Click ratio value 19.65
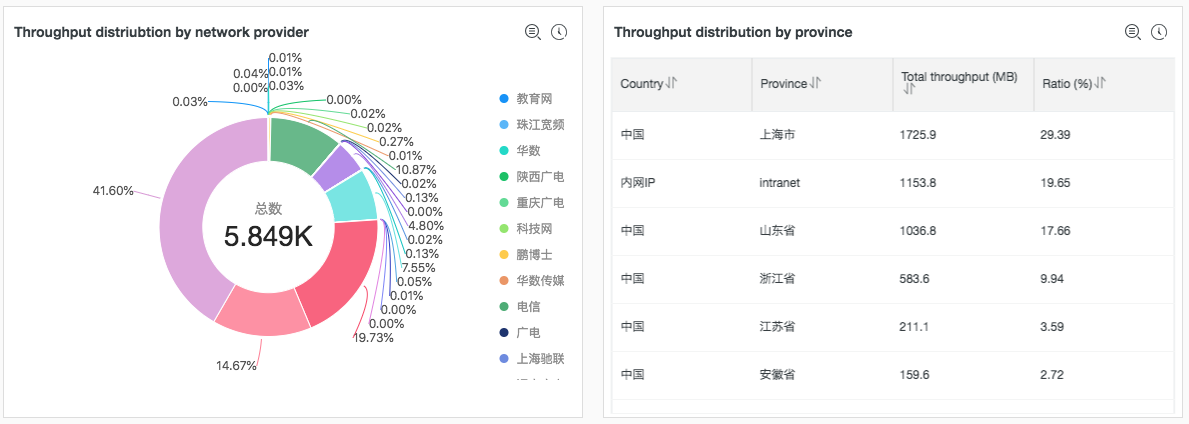The height and width of the screenshot is (424, 1189). [x=1056, y=183]
